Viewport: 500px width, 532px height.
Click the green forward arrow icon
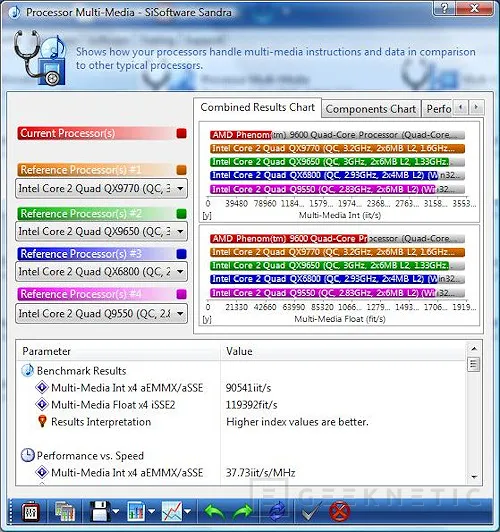pyautogui.click(x=243, y=512)
